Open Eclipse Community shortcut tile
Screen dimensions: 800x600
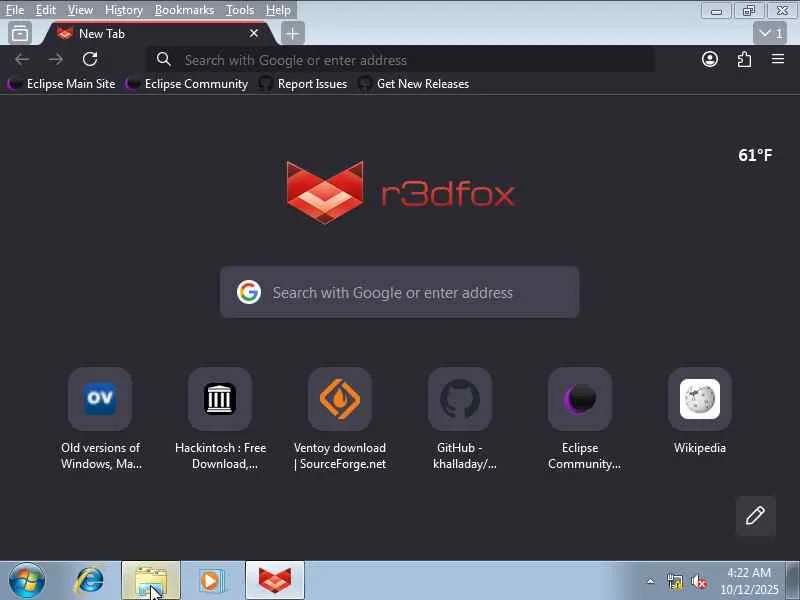580,398
